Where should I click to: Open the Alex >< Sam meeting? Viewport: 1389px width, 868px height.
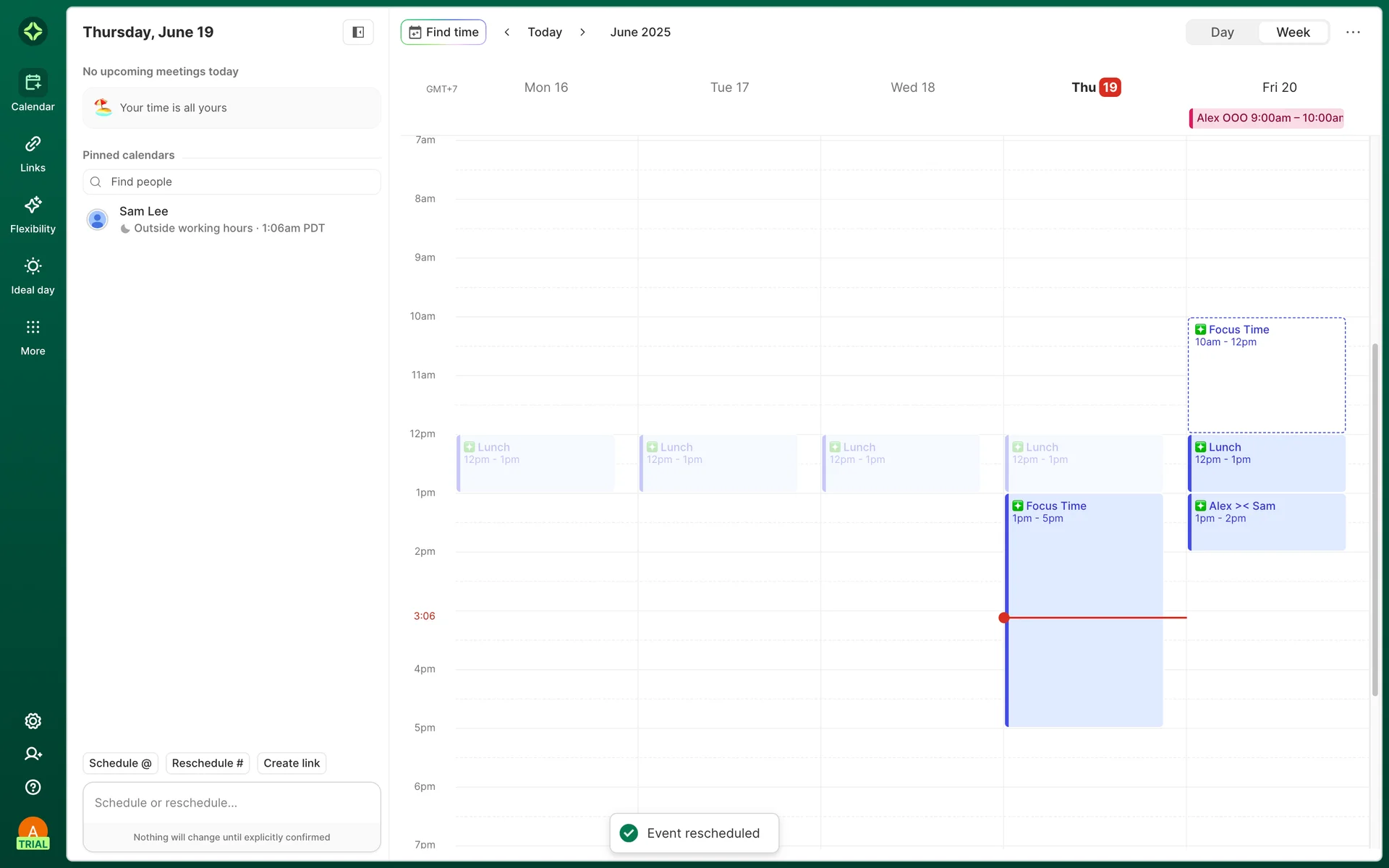(x=1266, y=522)
